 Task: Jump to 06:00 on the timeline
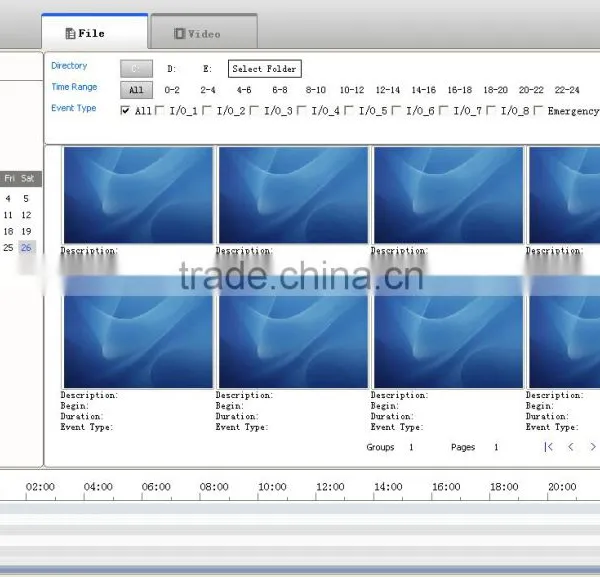pos(156,487)
